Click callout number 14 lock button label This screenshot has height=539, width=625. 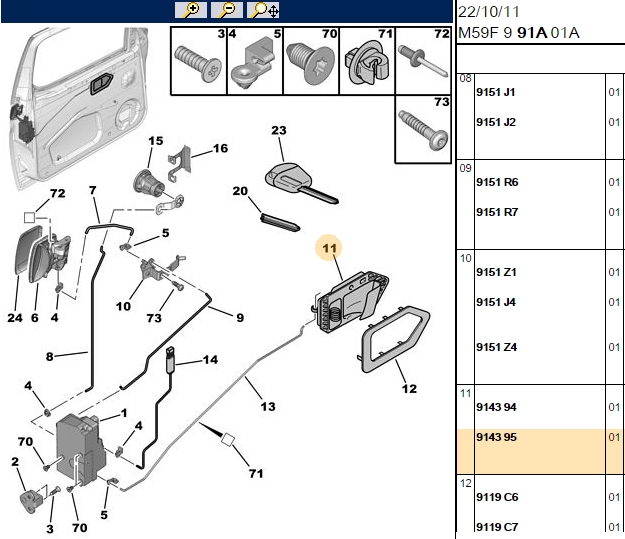pos(210,360)
